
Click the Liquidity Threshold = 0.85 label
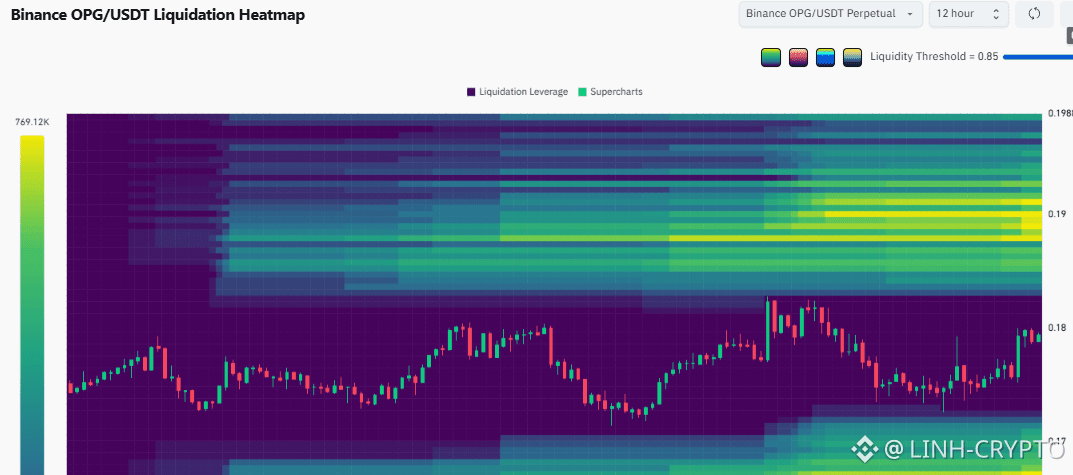coord(934,57)
